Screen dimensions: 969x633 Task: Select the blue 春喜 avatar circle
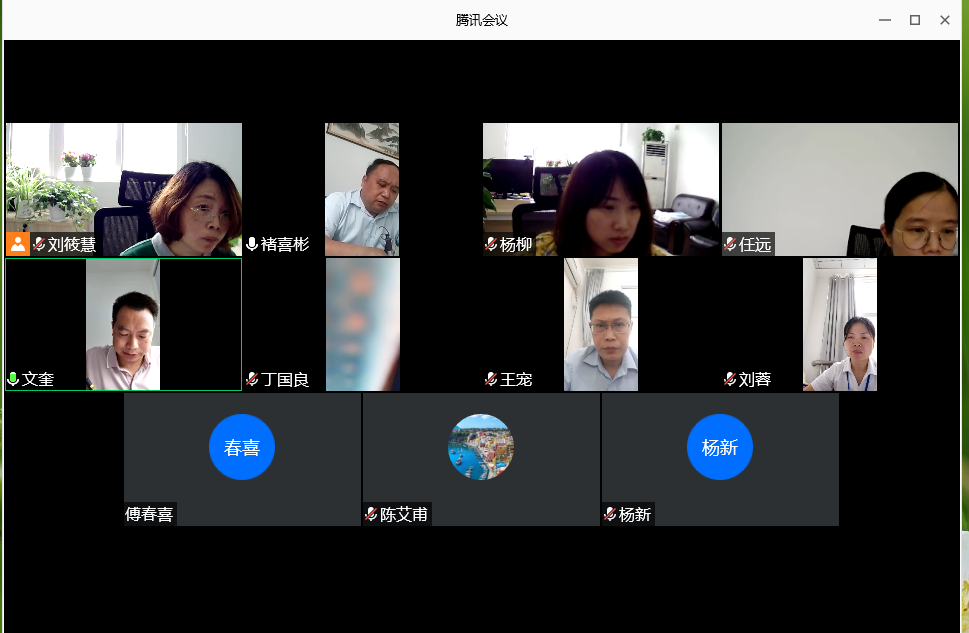point(242,447)
